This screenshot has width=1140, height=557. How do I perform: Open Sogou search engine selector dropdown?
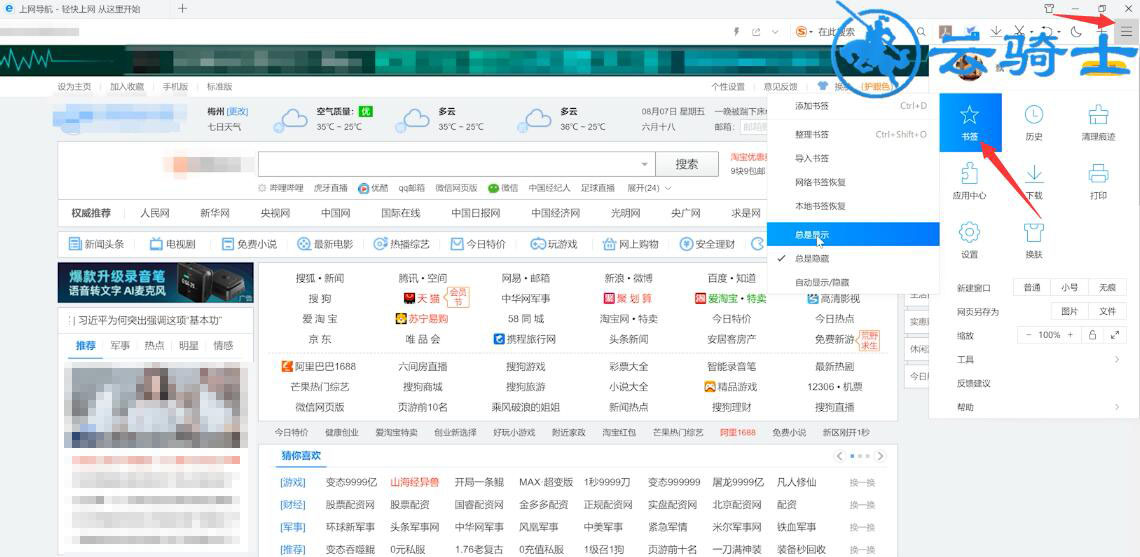point(803,32)
